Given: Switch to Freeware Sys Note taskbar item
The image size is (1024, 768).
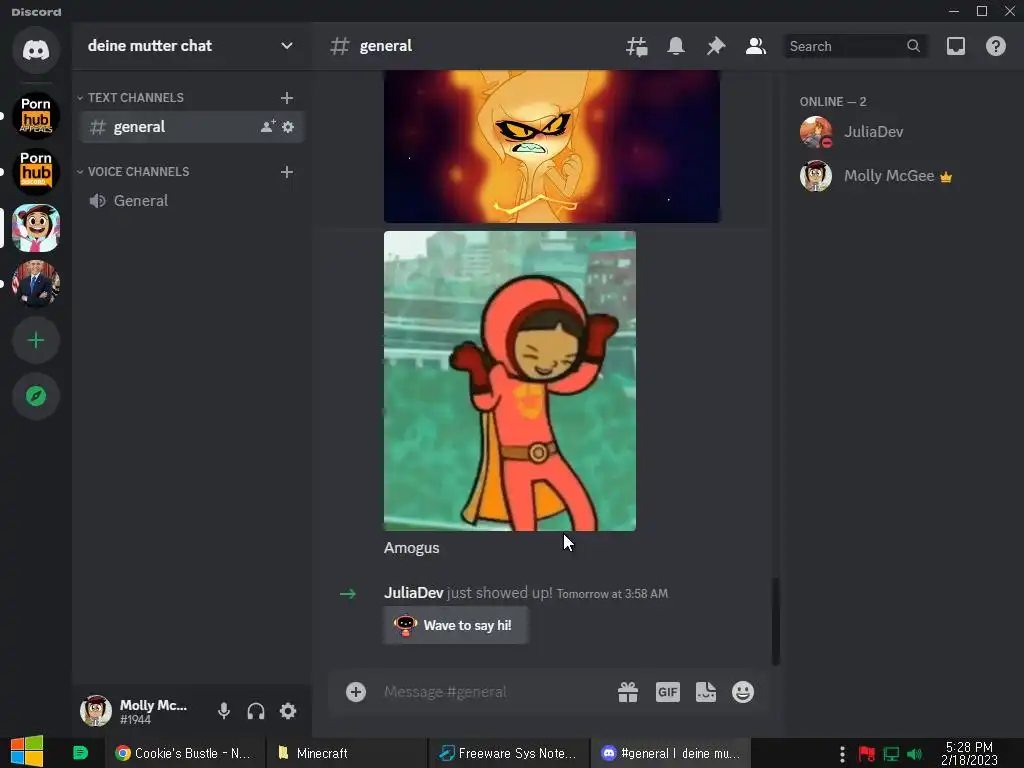Looking at the screenshot, I should (x=509, y=753).
